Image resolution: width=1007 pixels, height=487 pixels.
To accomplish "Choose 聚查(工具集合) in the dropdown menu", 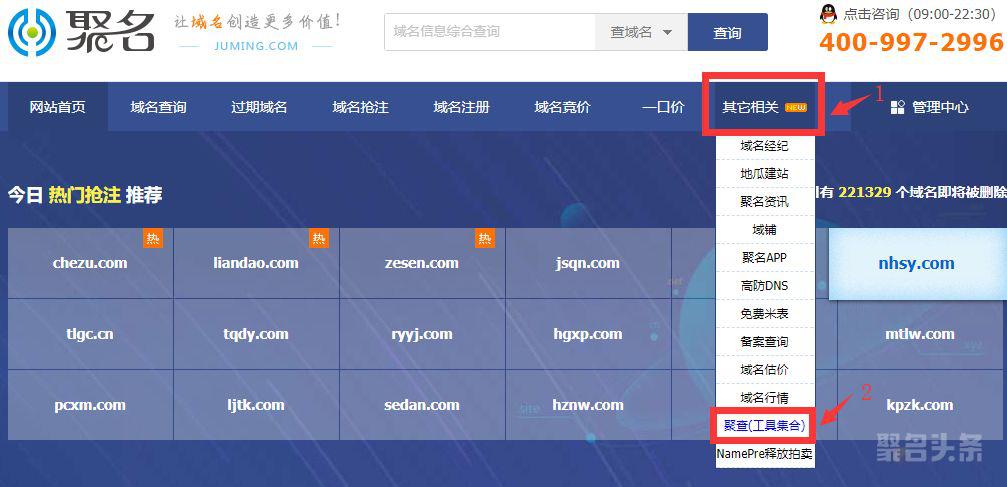I will pyautogui.click(x=764, y=425).
